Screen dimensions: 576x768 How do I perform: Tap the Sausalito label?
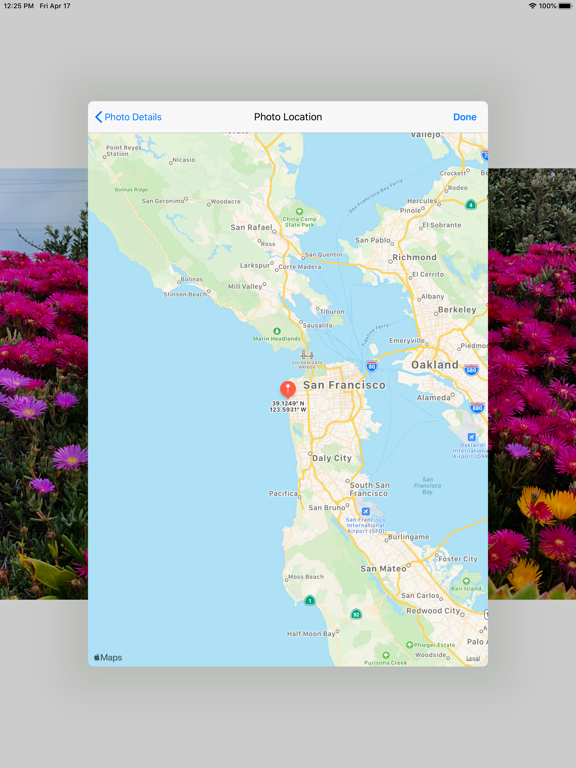tap(318, 325)
